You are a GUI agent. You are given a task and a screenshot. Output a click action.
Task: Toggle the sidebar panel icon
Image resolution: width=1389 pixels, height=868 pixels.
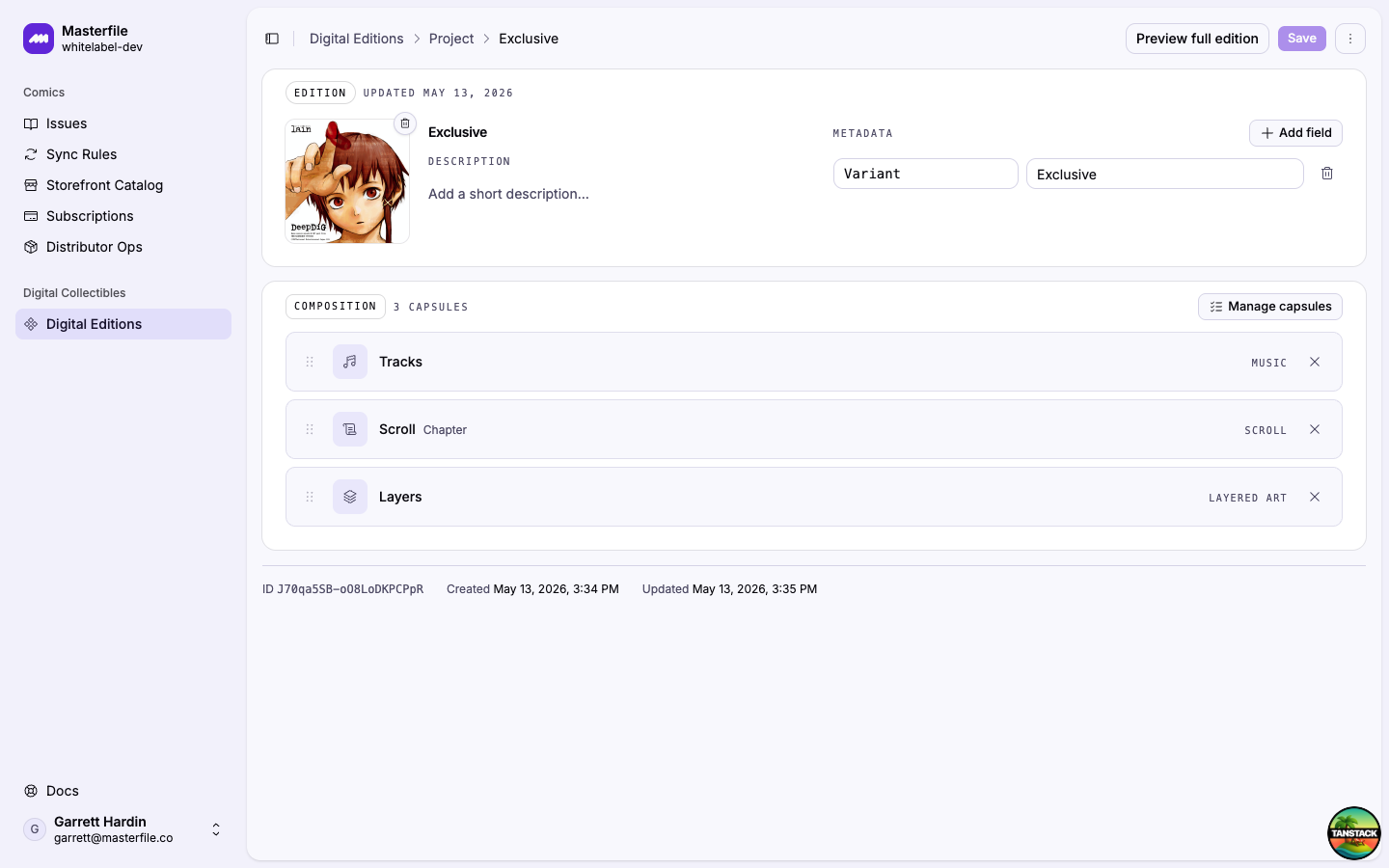[272, 39]
